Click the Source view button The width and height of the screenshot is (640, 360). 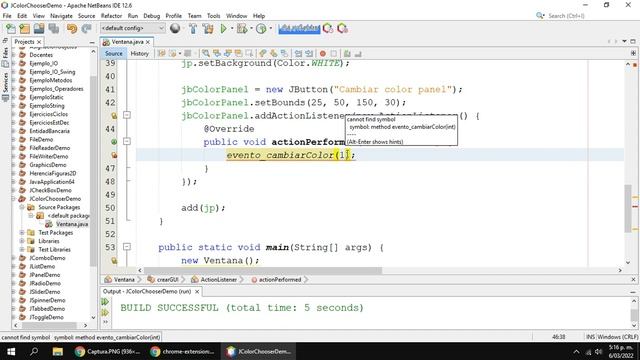[x=113, y=53]
